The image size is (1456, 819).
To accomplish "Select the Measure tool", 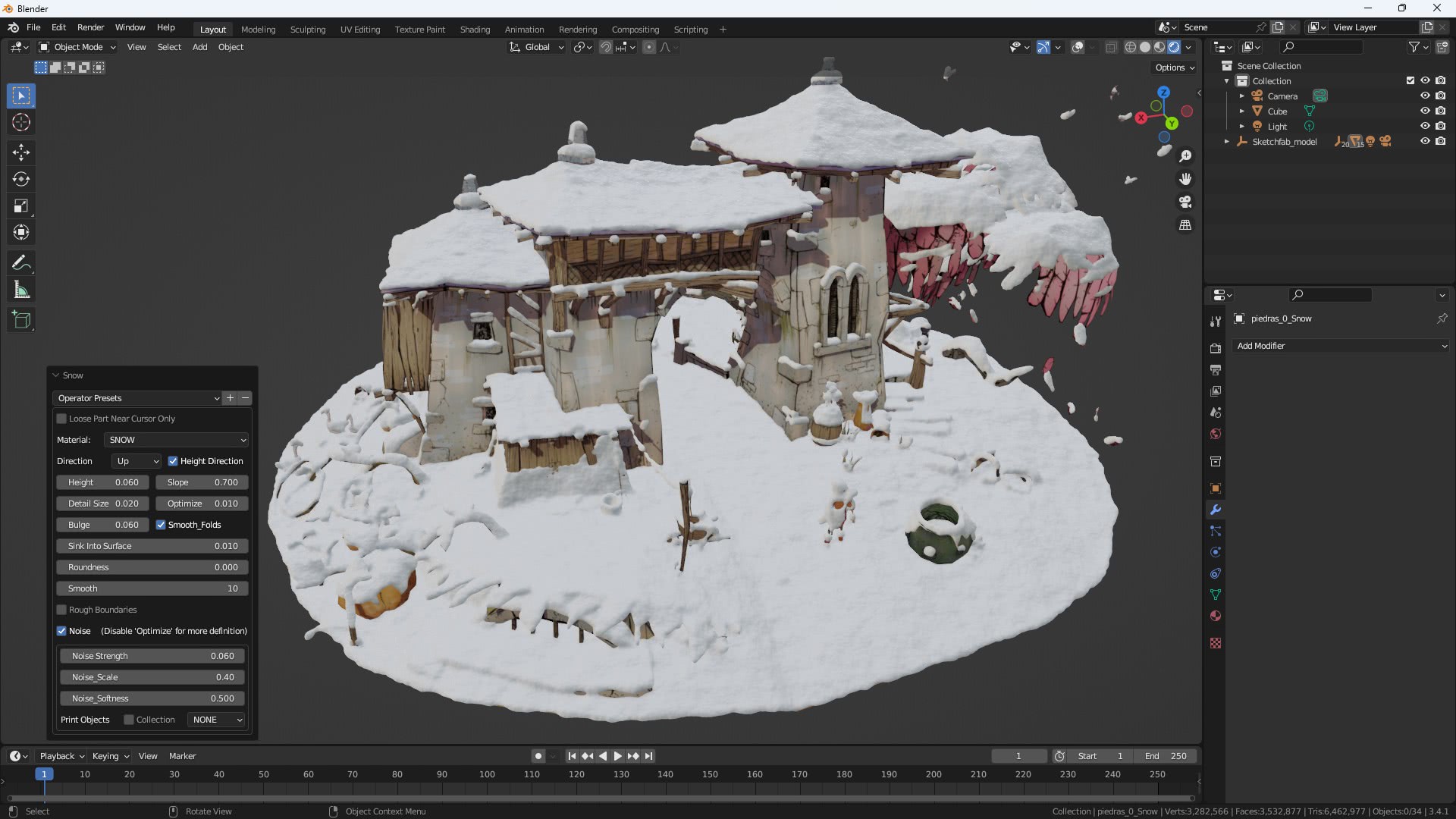I will [21, 290].
